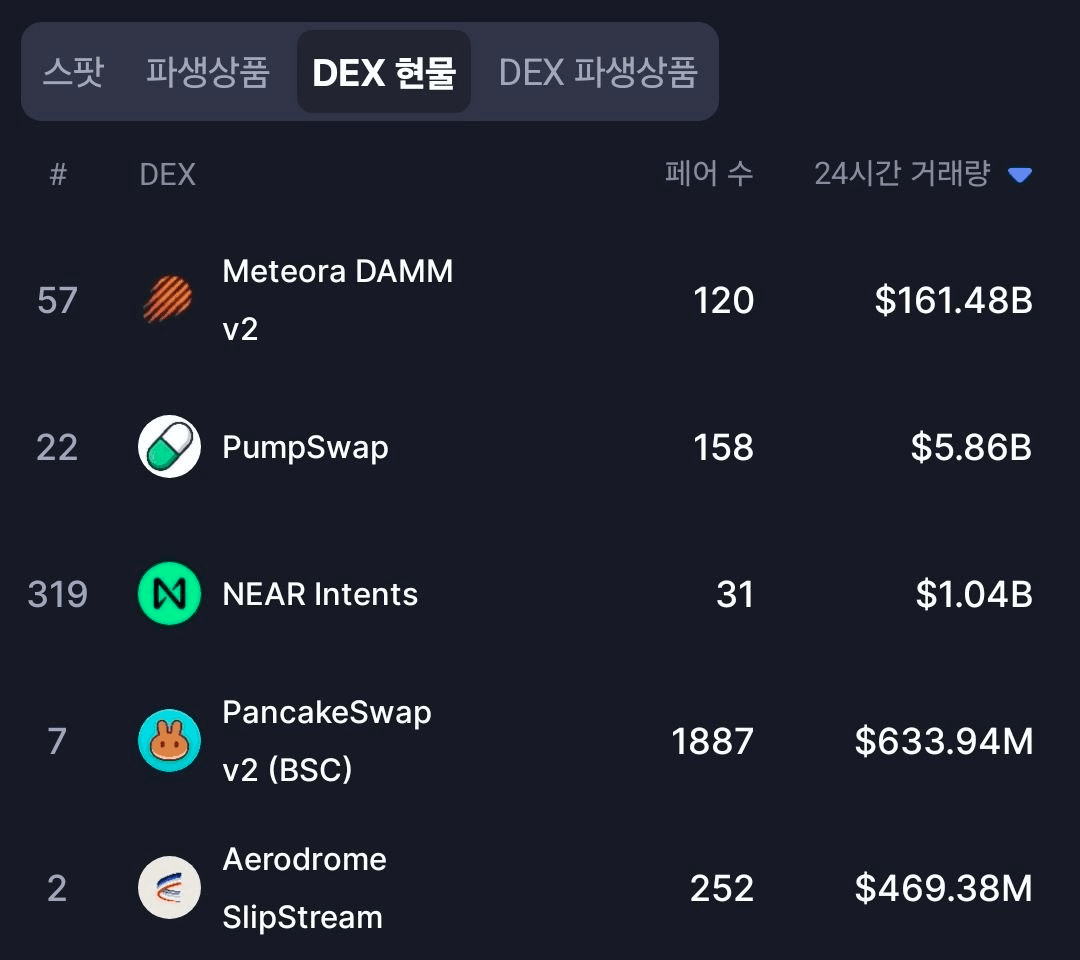Switch to the 스팟 tab
The image size is (1080, 960).
(73, 72)
